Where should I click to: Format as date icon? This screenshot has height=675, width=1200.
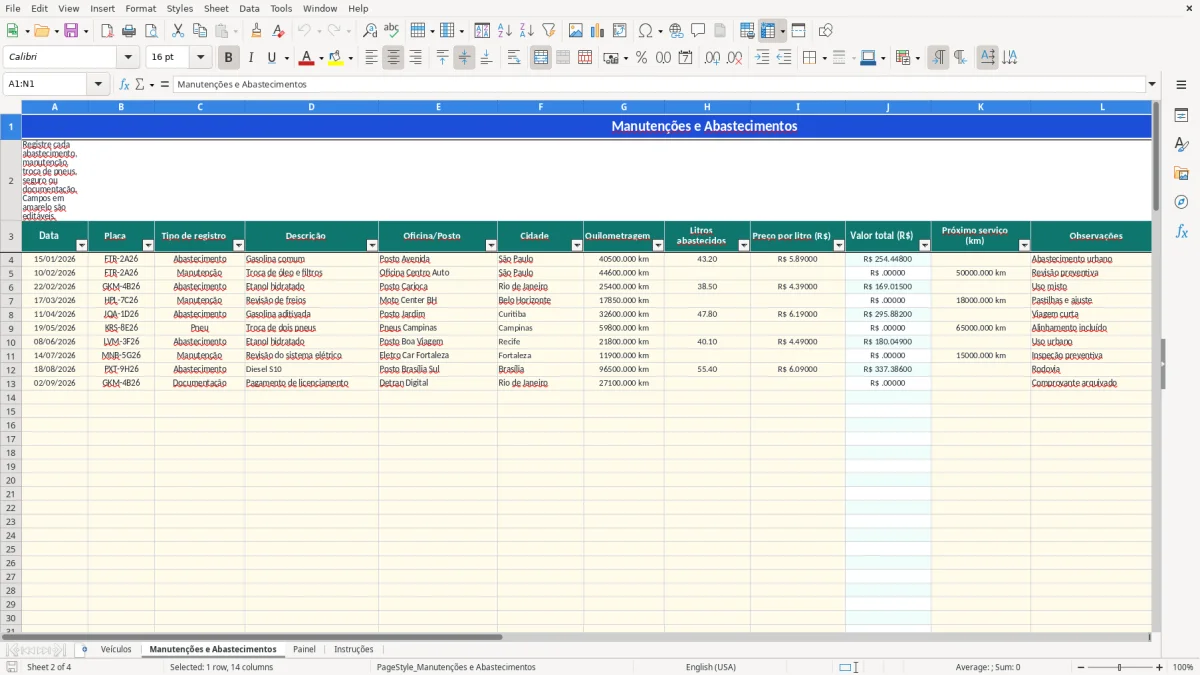(x=685, y=58)
